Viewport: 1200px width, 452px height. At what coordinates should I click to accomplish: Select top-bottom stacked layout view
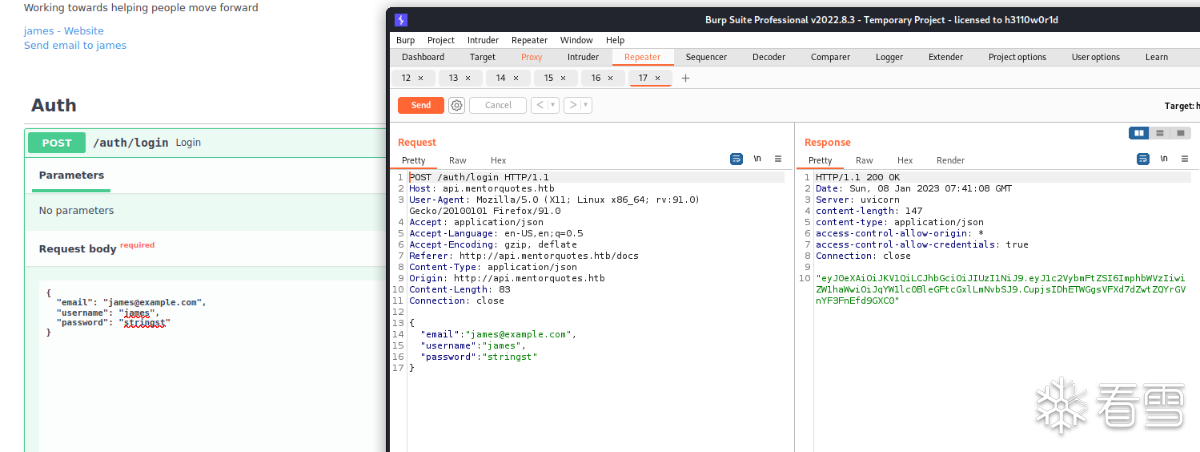1160,132
